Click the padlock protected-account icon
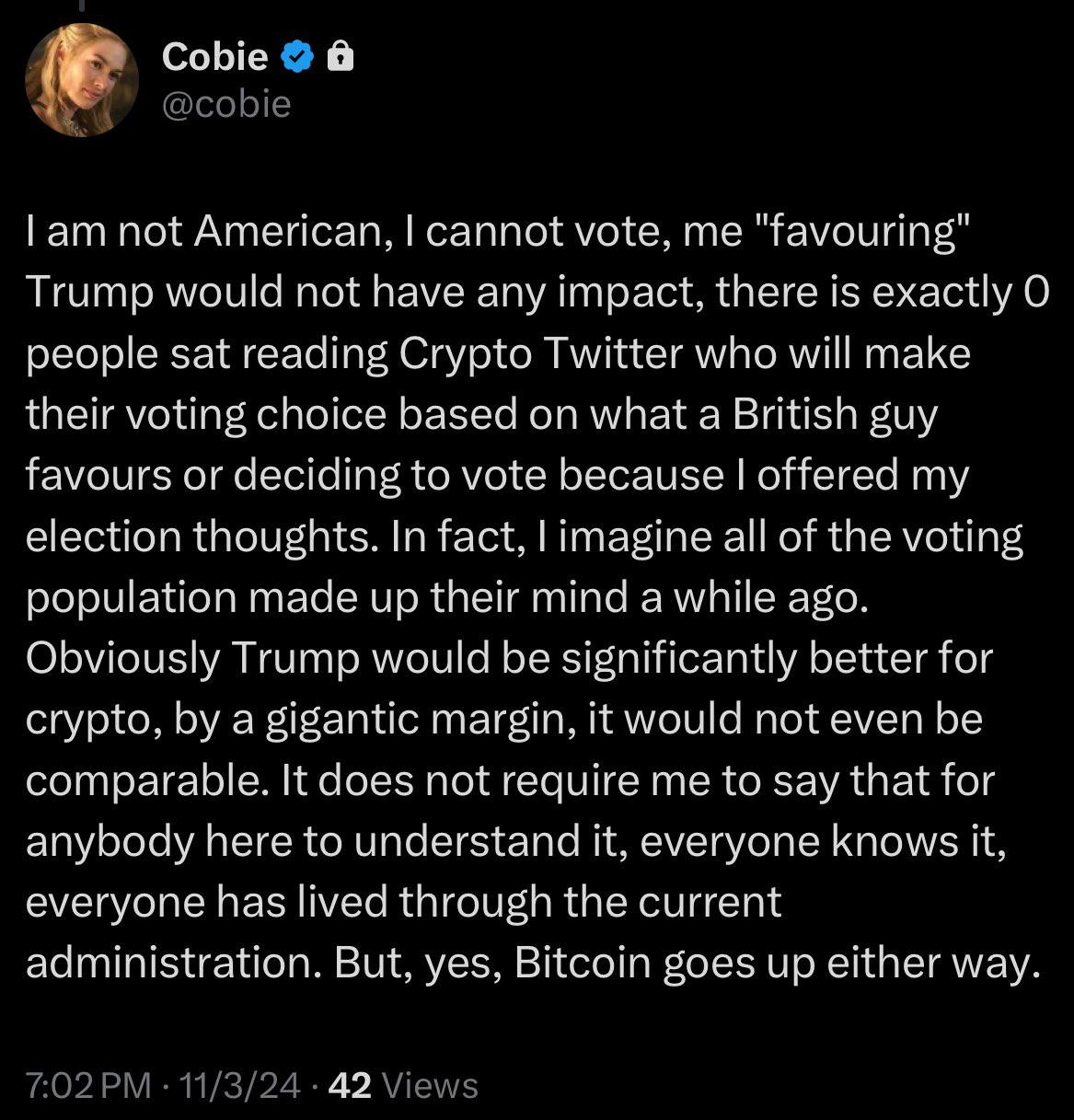1074x1120 pixels. pos(341,58)
